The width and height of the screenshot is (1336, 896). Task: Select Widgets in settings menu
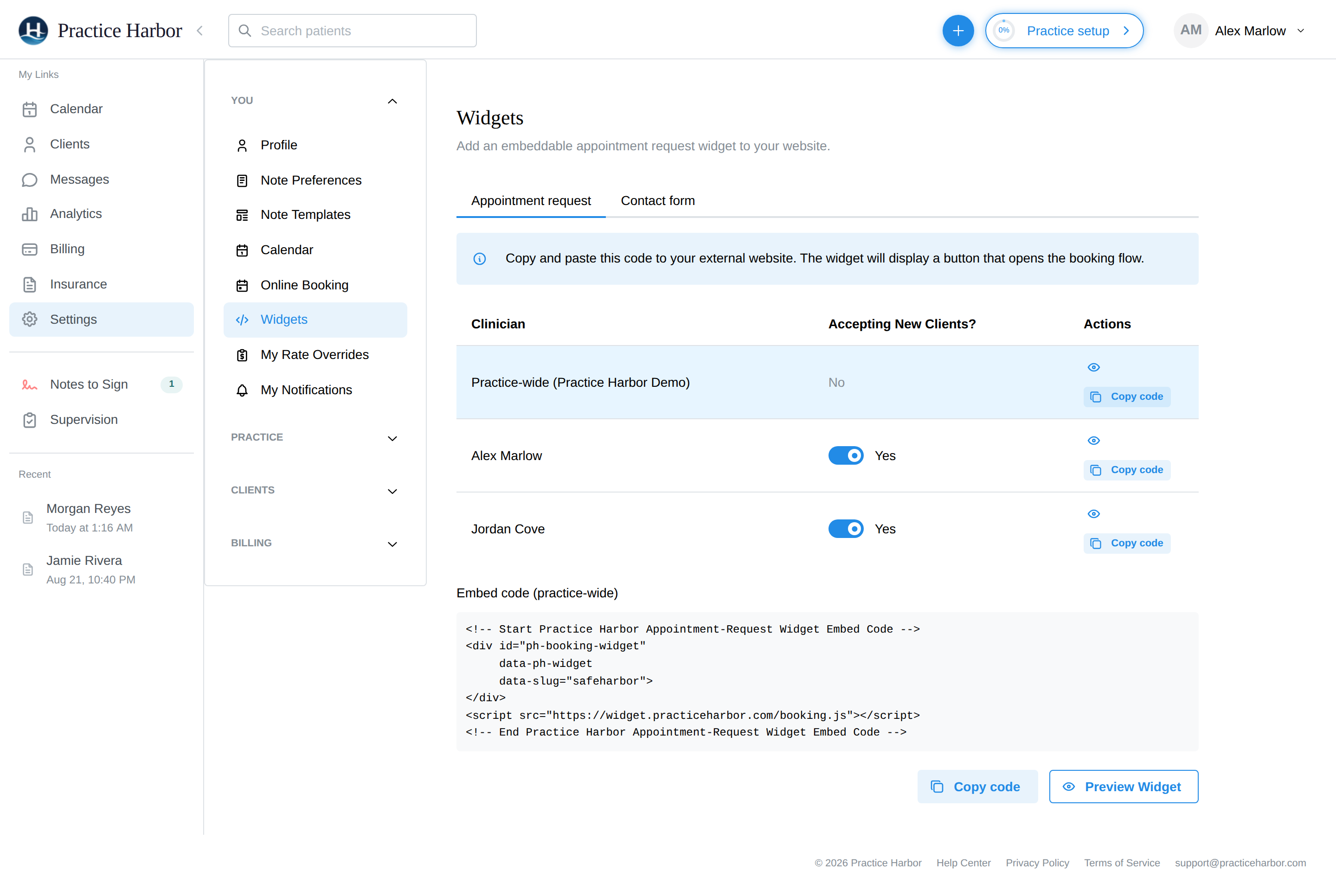tap(315, 320)
